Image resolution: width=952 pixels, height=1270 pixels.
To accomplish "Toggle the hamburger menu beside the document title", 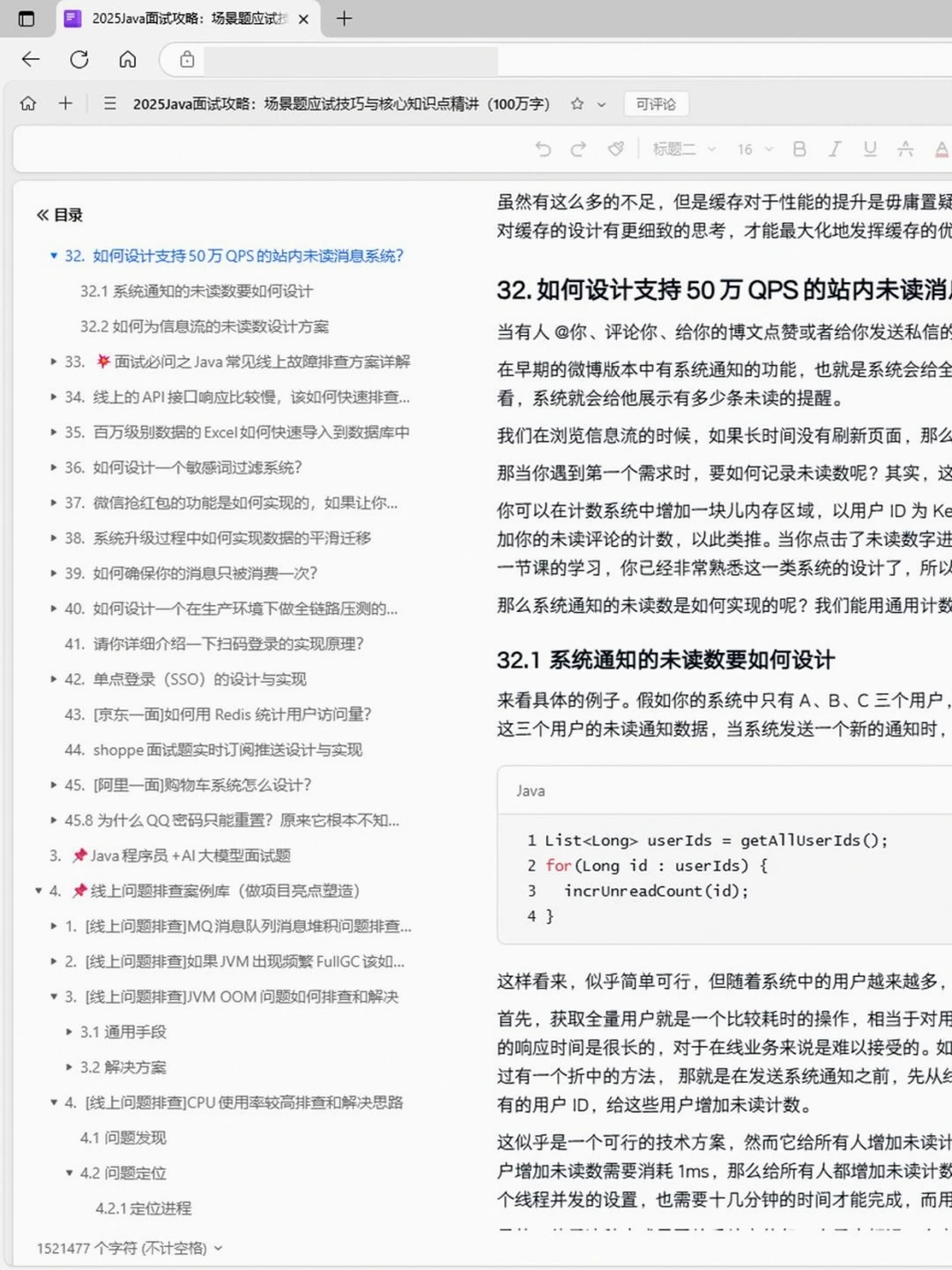I will click(x=109, y=104).
